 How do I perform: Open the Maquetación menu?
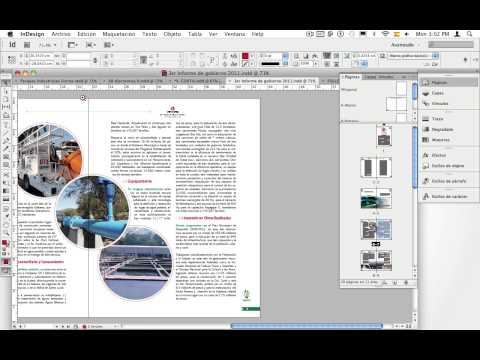[x=119, y=34]
